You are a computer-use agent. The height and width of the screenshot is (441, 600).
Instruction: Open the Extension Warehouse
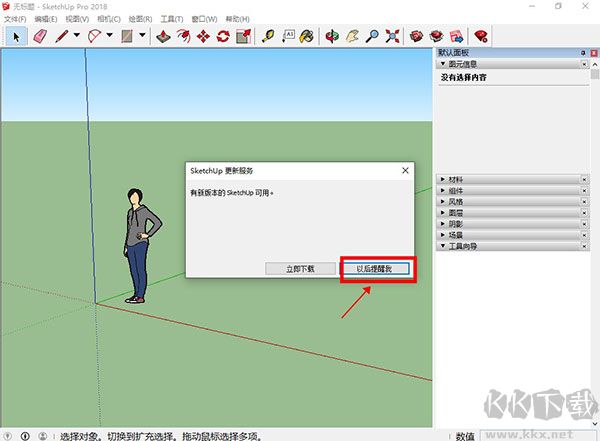(437, 36)
